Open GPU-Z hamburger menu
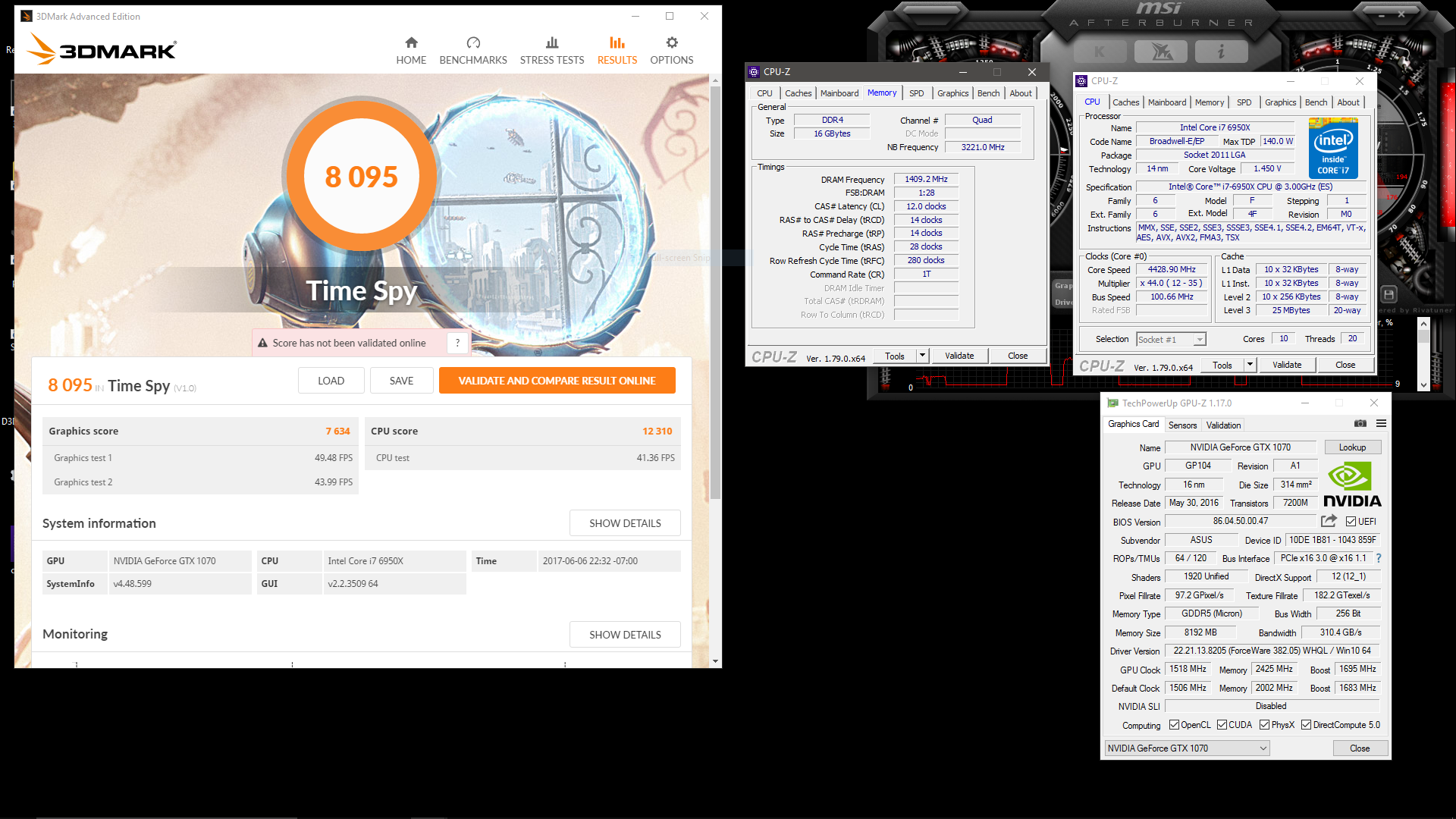The image size is (1456, 819). click(x=1381, y=423)
